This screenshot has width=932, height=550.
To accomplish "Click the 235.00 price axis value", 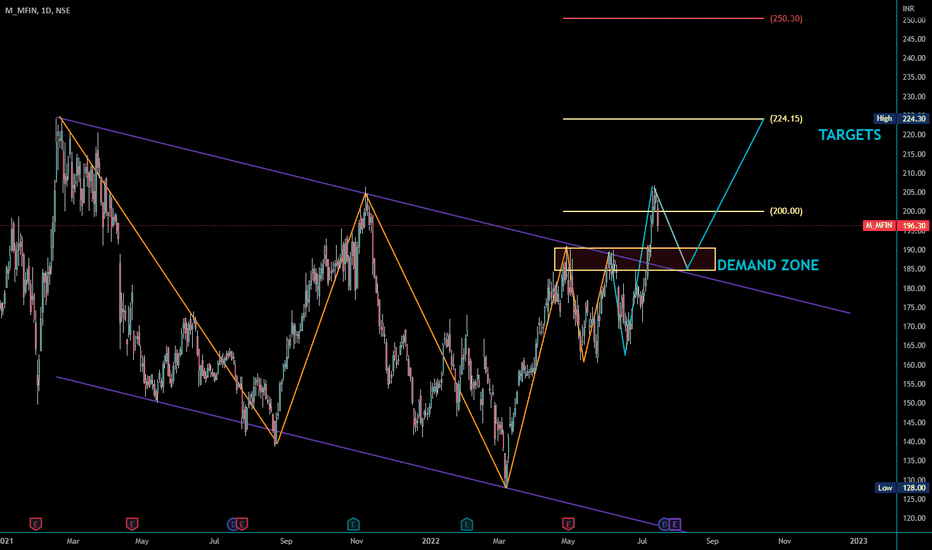I will [x=914, y=77].
